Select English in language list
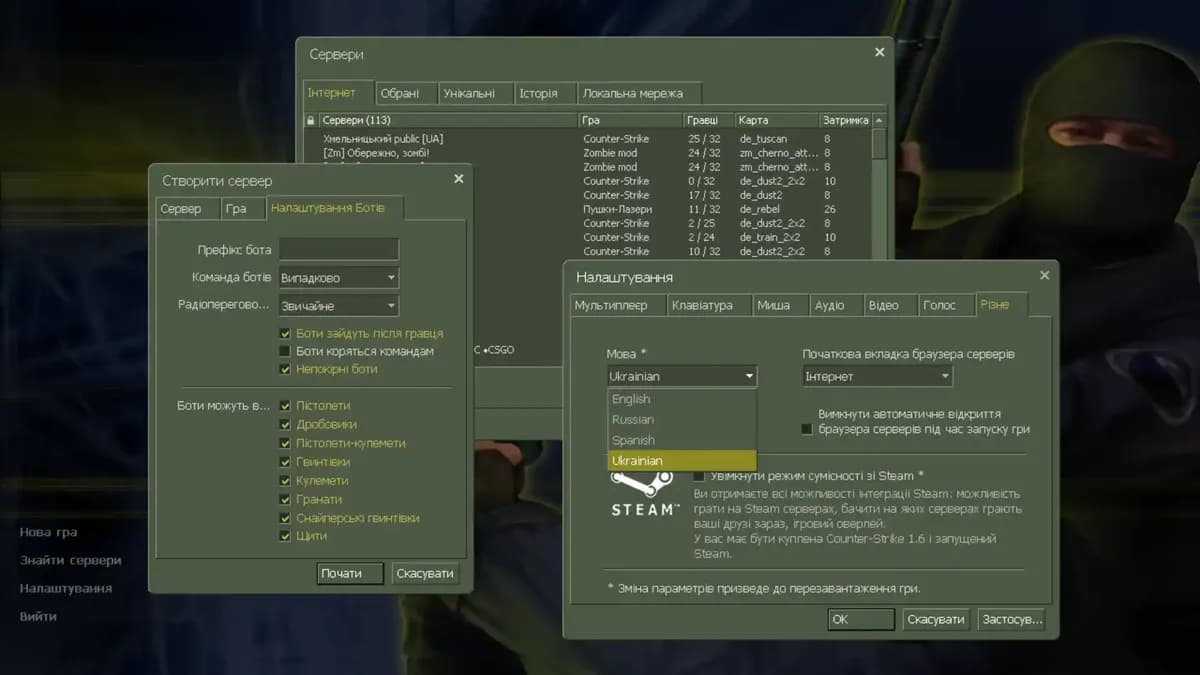Image resolution: width=1200 pixels, height=675 pixels. coord(682,399)
